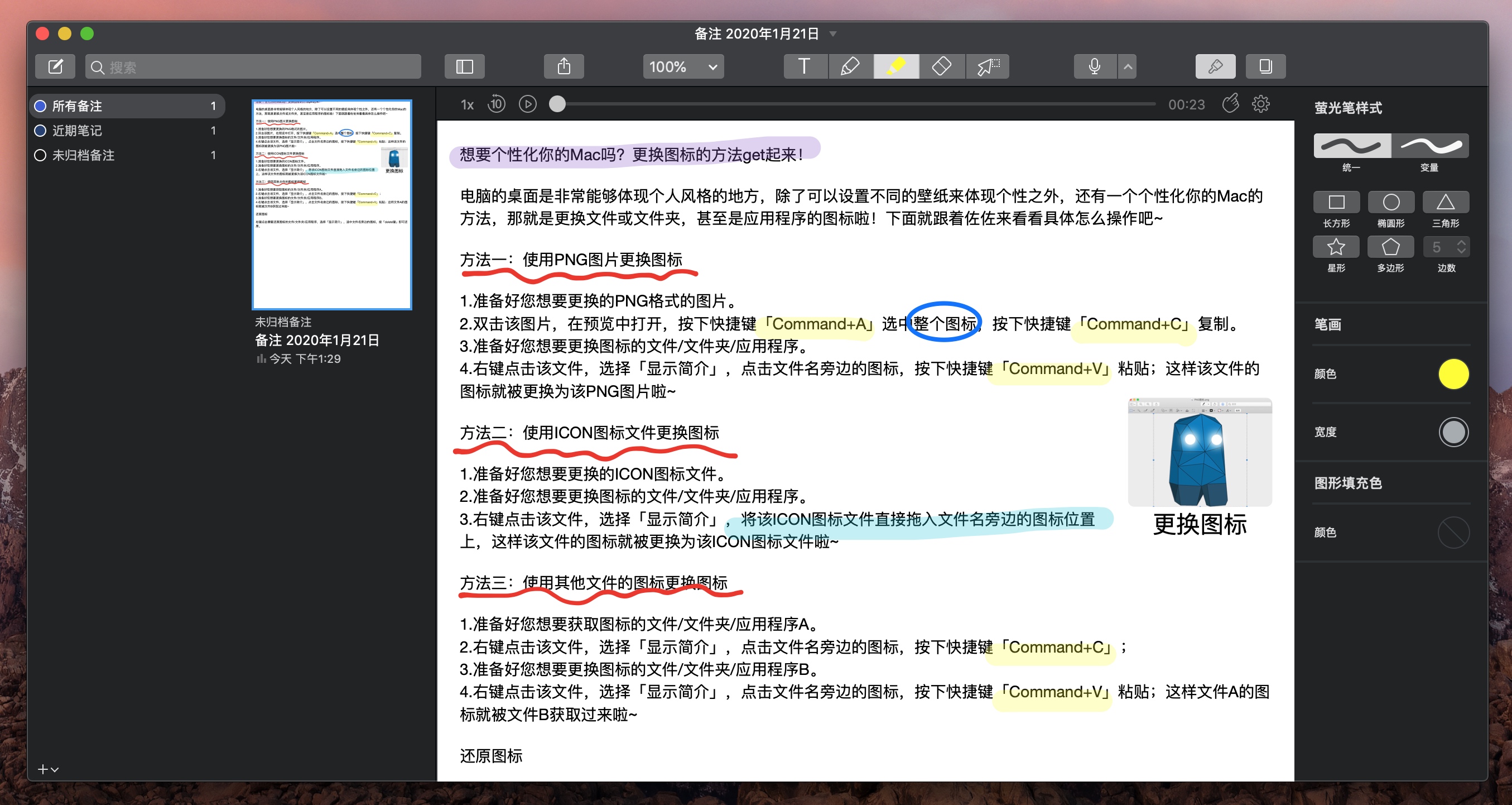Adjust the 边数 sides stepper
The image size is (1512, 805).
click(x=1462, y=247)
